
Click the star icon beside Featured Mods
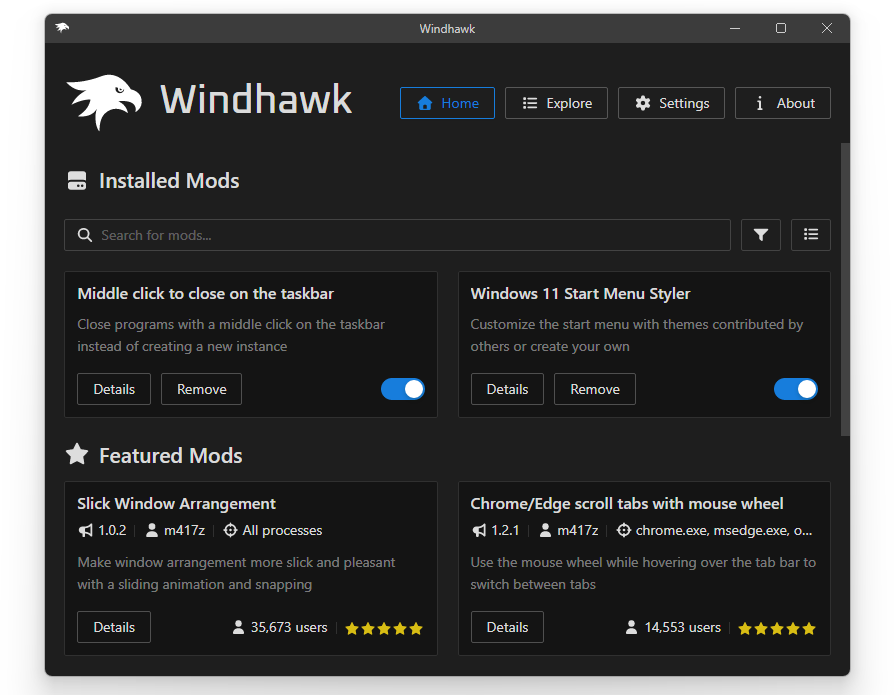pos(77,455)
